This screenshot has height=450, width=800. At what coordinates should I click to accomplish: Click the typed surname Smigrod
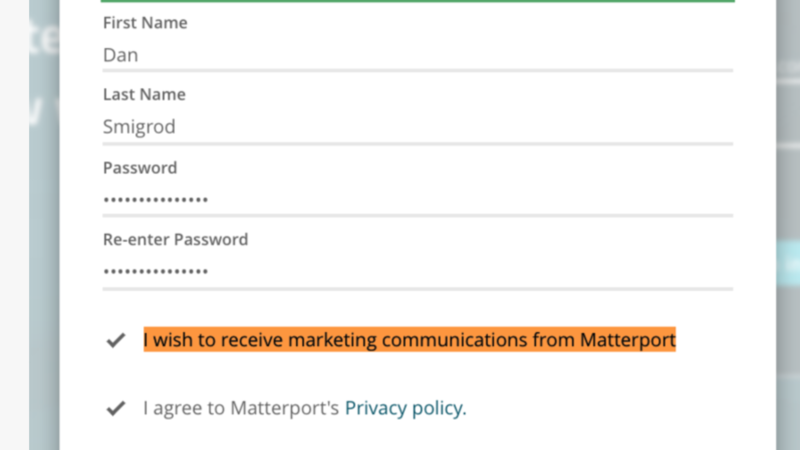click(x=140, y=128)
